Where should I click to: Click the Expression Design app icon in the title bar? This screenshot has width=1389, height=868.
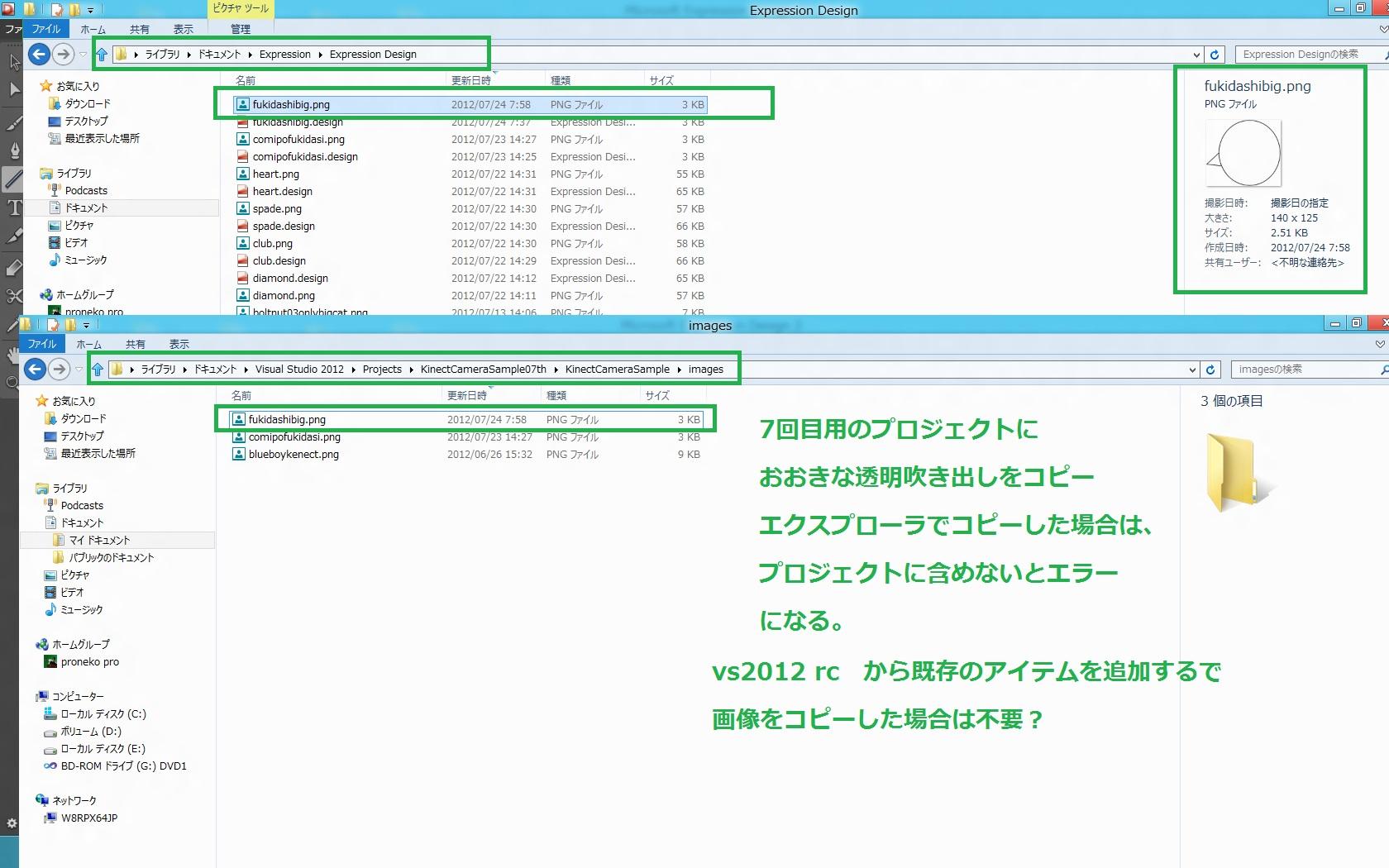click(x=7, y=9)
